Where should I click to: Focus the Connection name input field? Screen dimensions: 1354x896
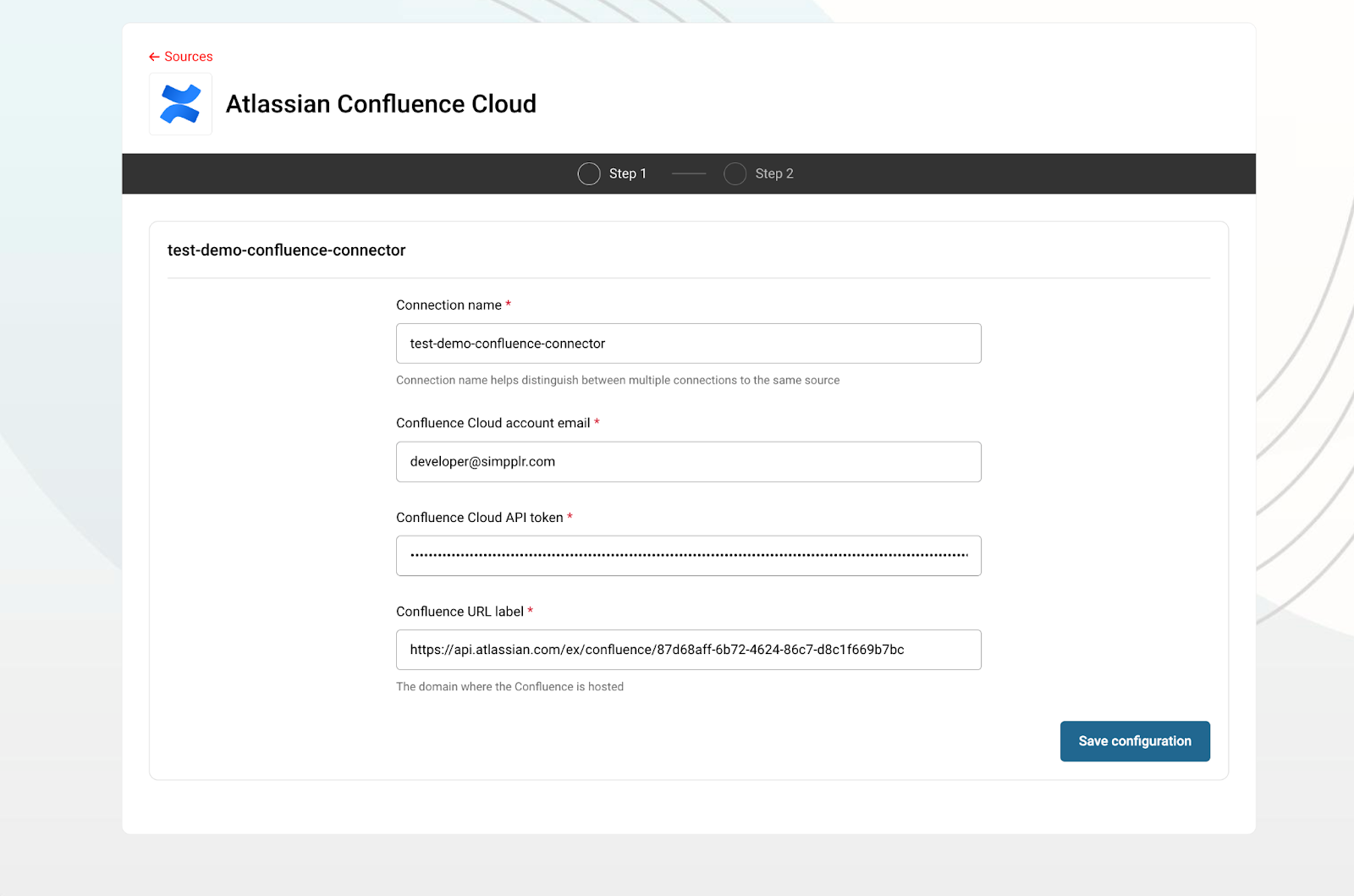(688, 344)
